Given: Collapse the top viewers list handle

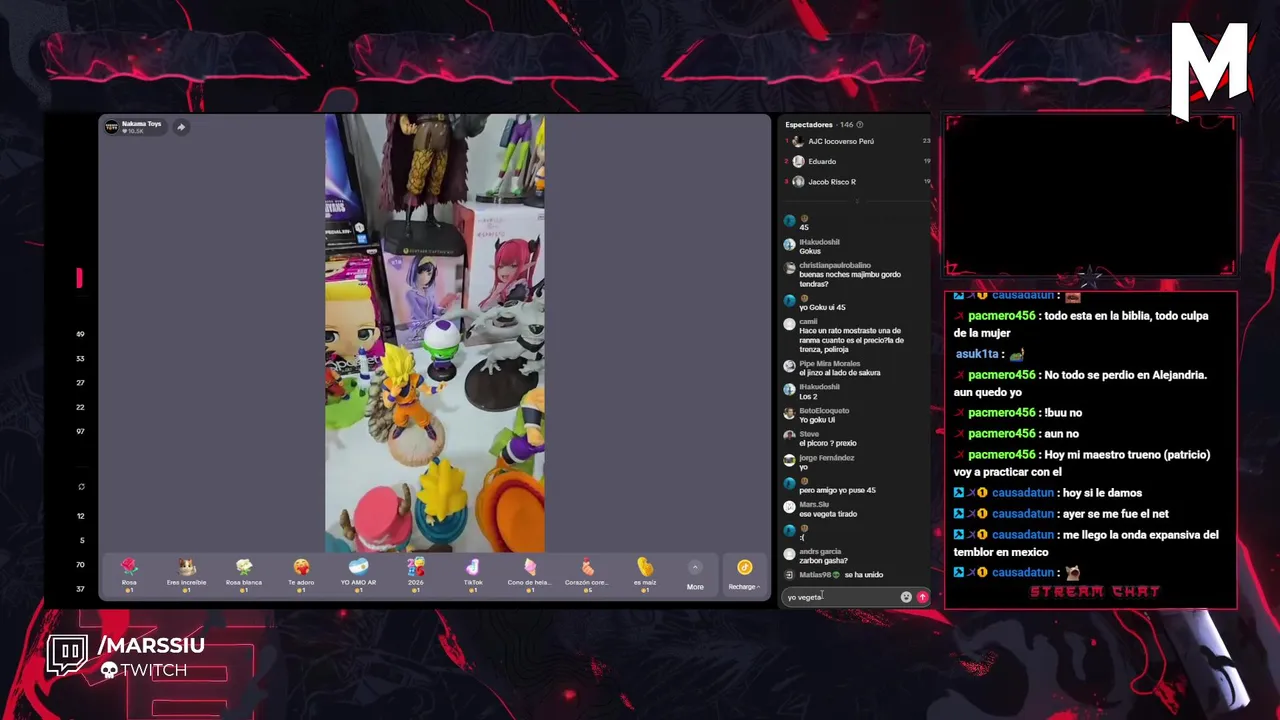Looking at the screenshot, I should coord(857,201).
